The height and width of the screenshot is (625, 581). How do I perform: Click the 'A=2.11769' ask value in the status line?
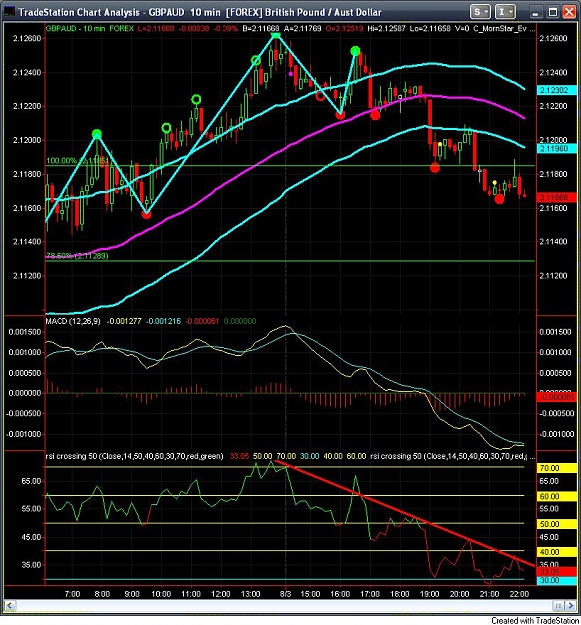tap(303, 29)
